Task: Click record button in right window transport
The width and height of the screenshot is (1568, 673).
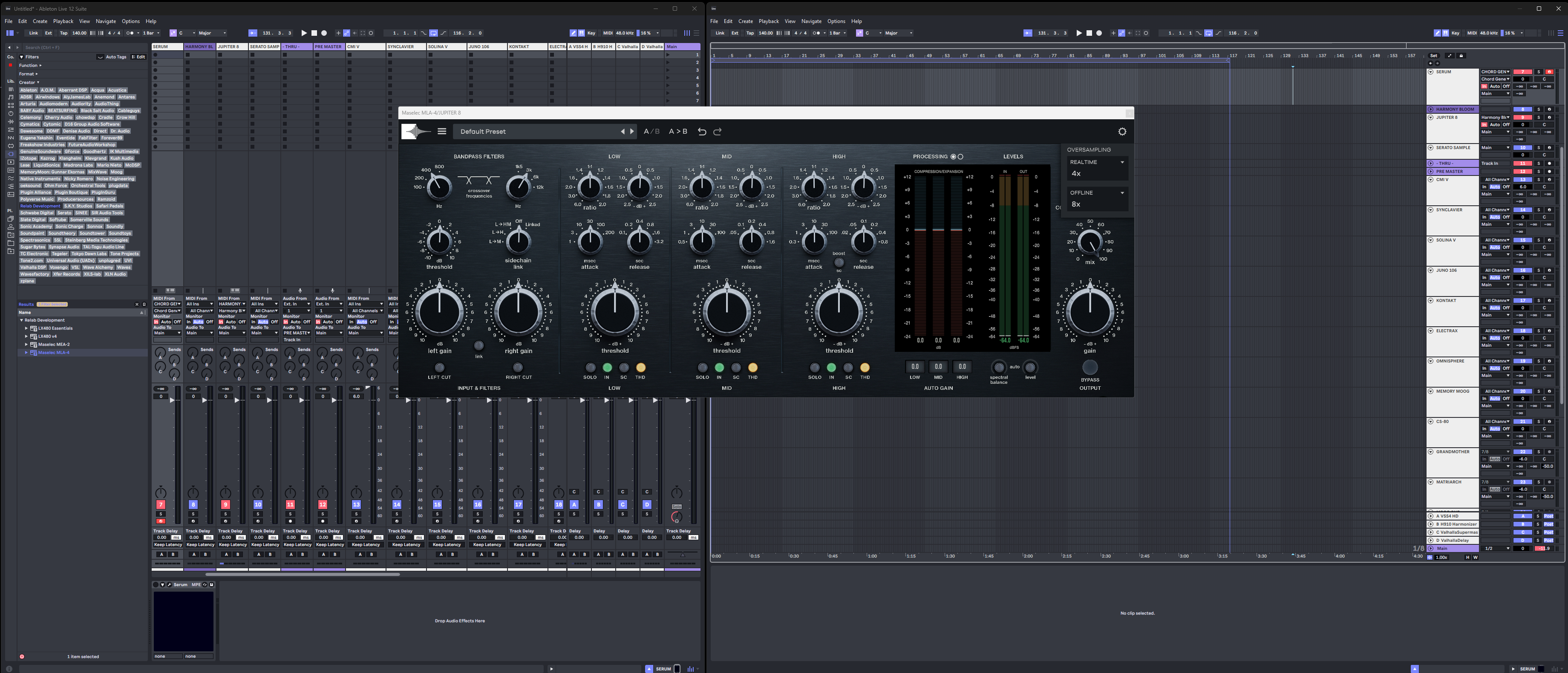Action: (x=1099, y=34)
